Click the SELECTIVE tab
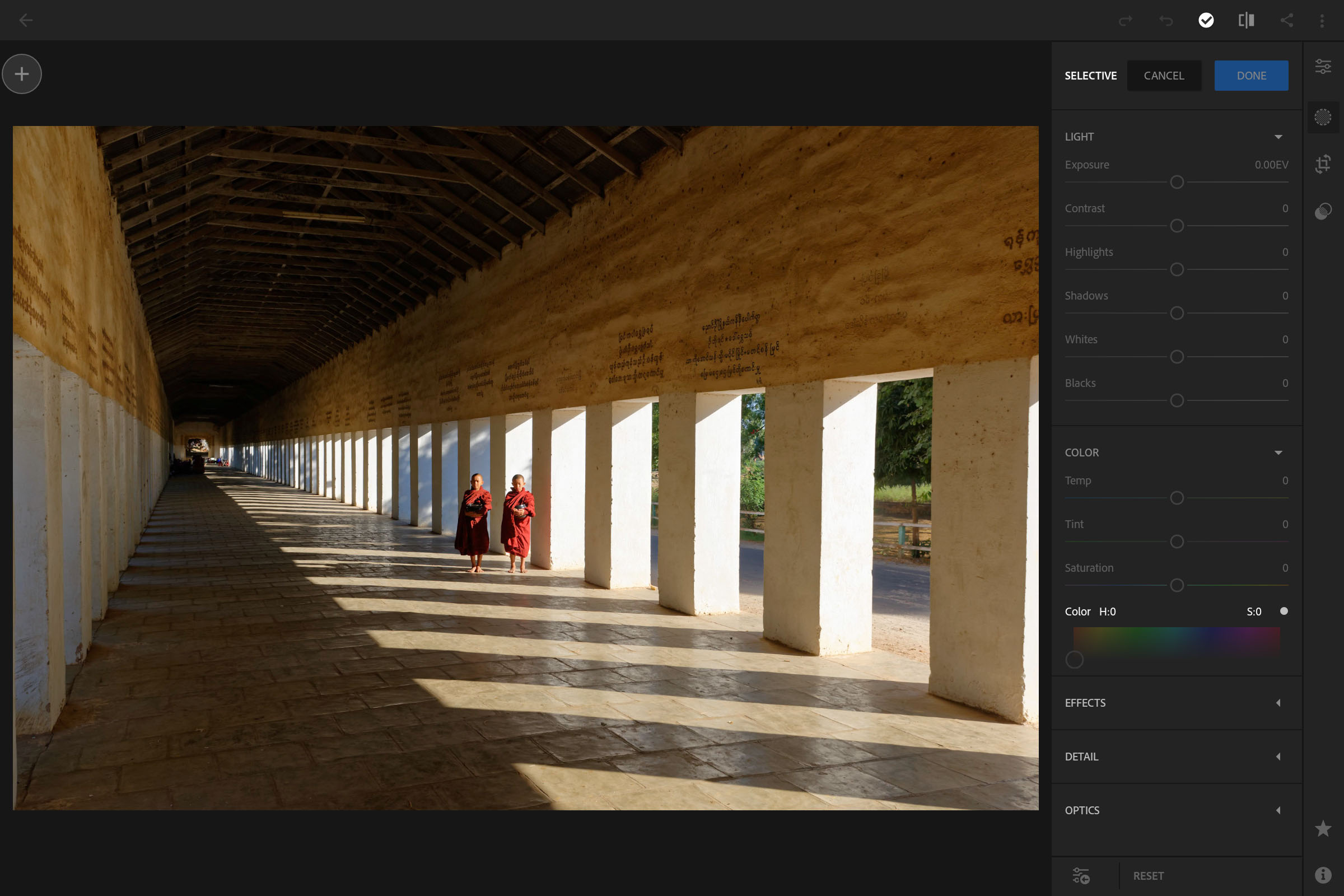The width and height of the screenshot is (1344, 896). (x=1091, y=75)
